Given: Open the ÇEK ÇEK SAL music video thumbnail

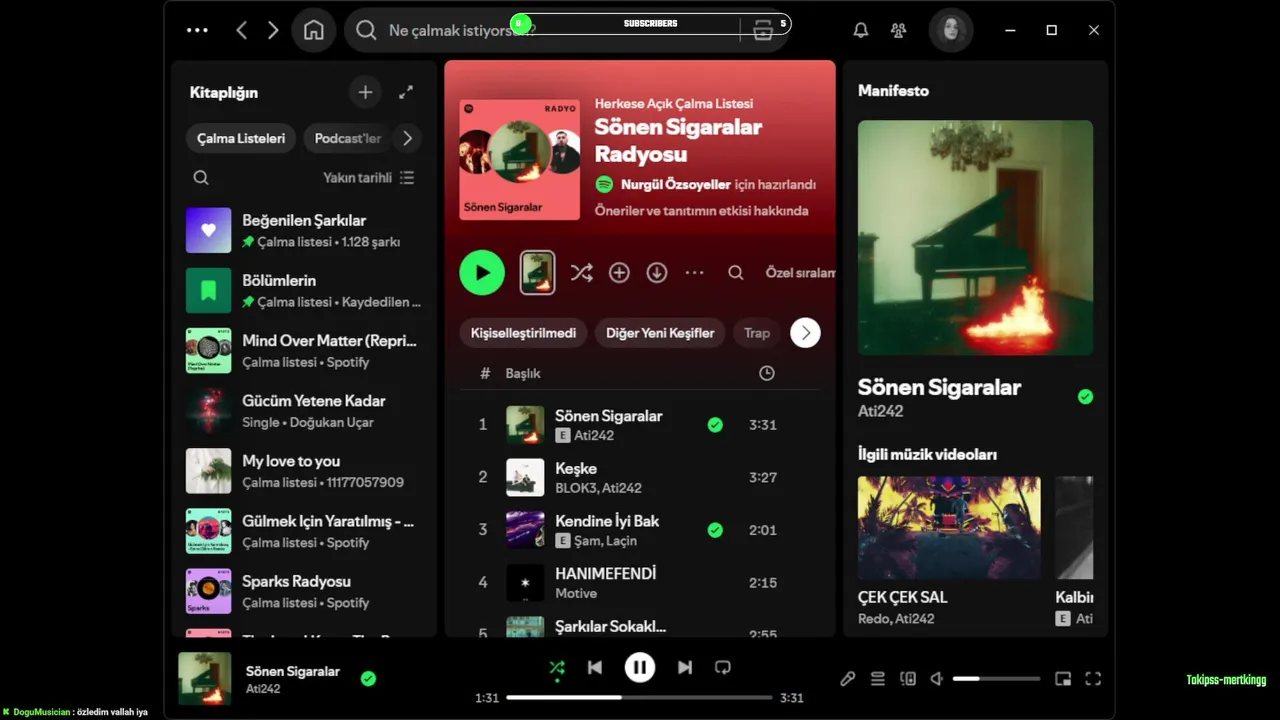Looking at the screenshot, I should click(949, 527).
